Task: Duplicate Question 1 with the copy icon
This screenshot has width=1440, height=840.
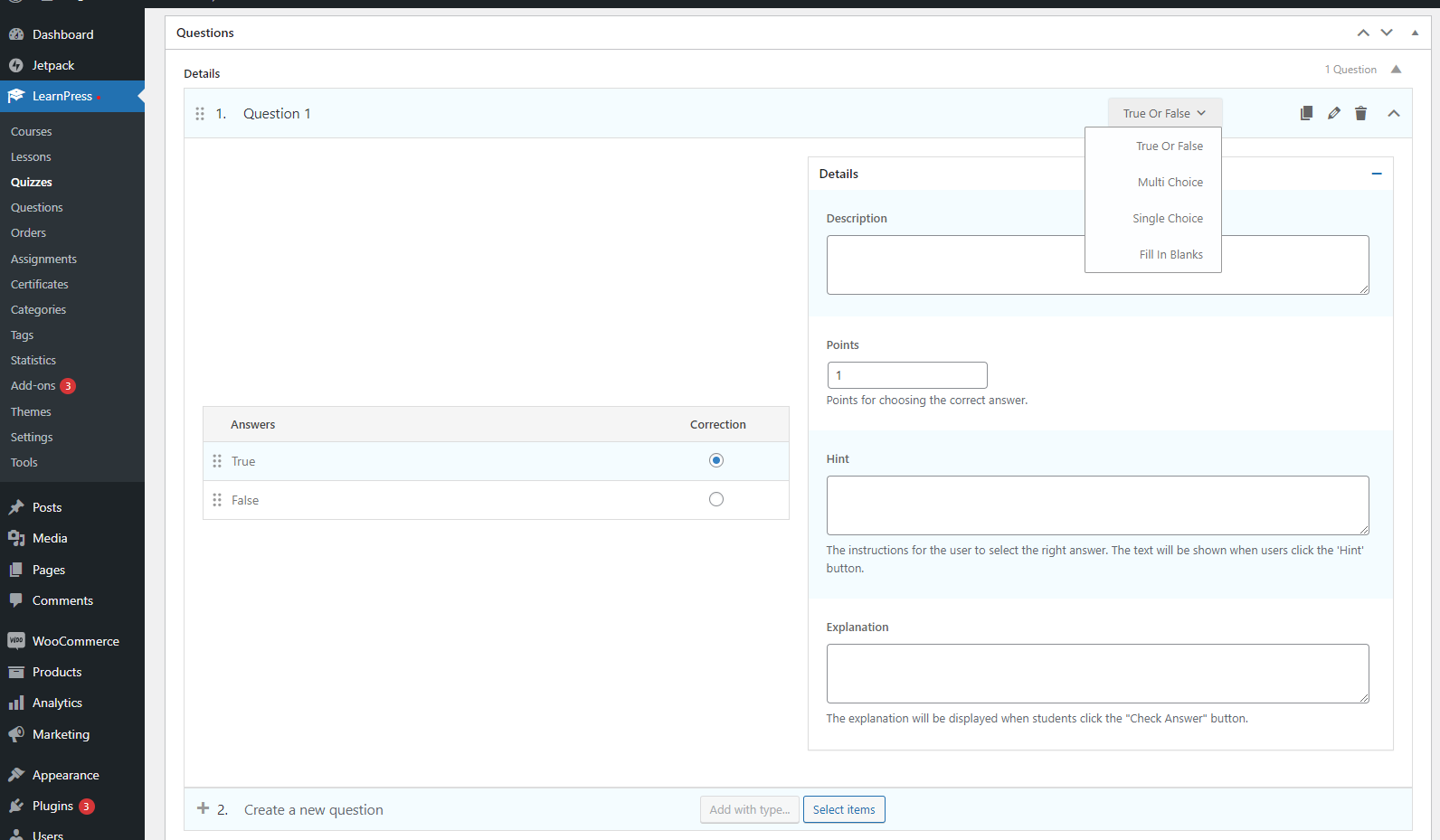Action: pyautogui.click(x=1306, y=113)
